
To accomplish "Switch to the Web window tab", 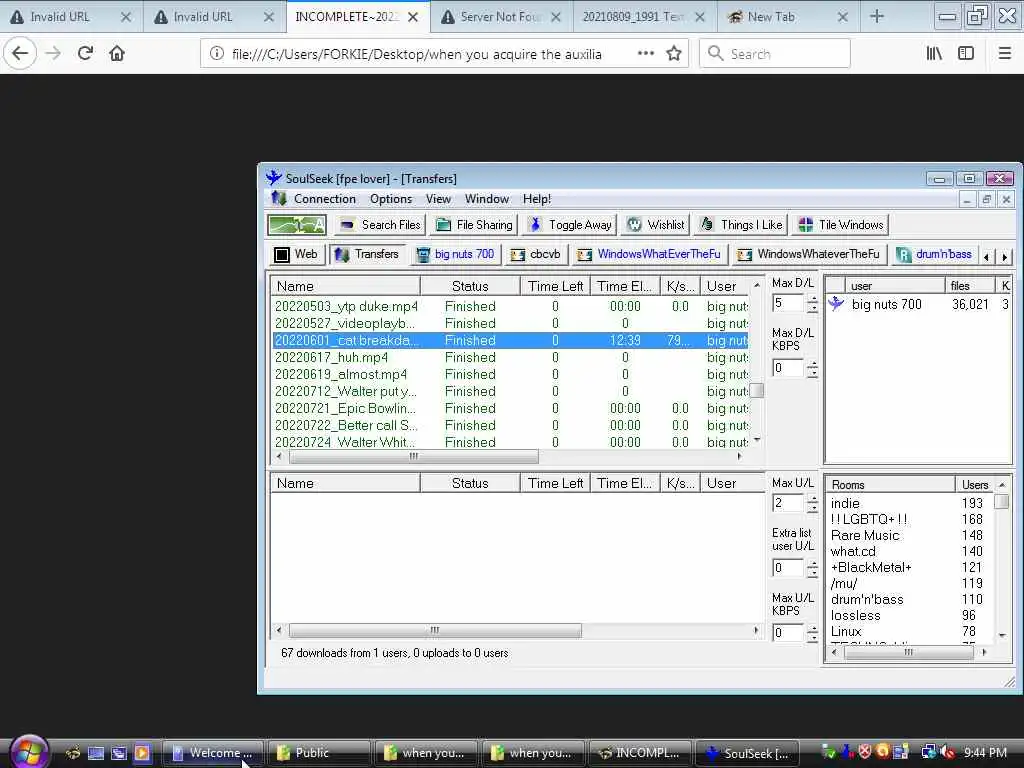I will point(296,254).
